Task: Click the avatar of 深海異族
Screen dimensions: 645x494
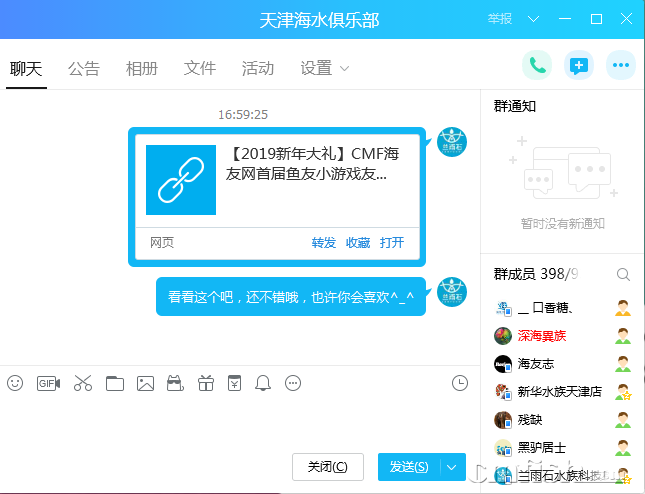Action: [x=503, y=336]
